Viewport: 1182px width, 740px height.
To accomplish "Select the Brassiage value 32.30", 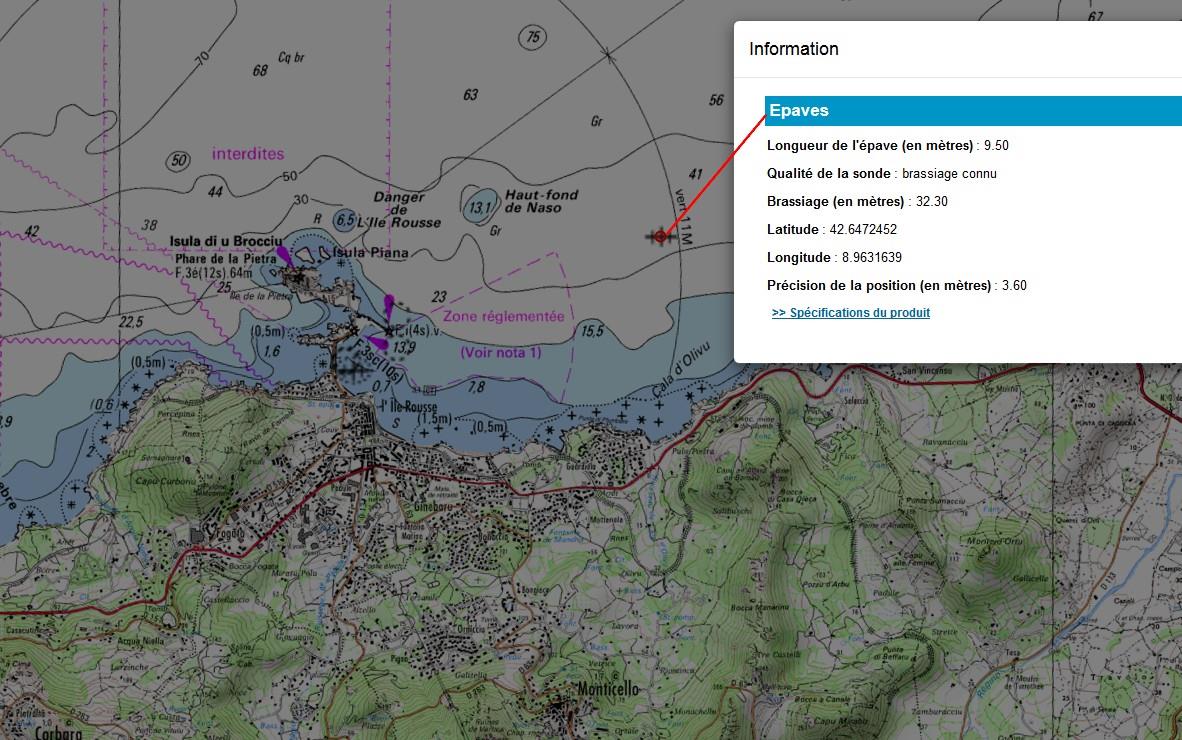I will click(932, 201).
